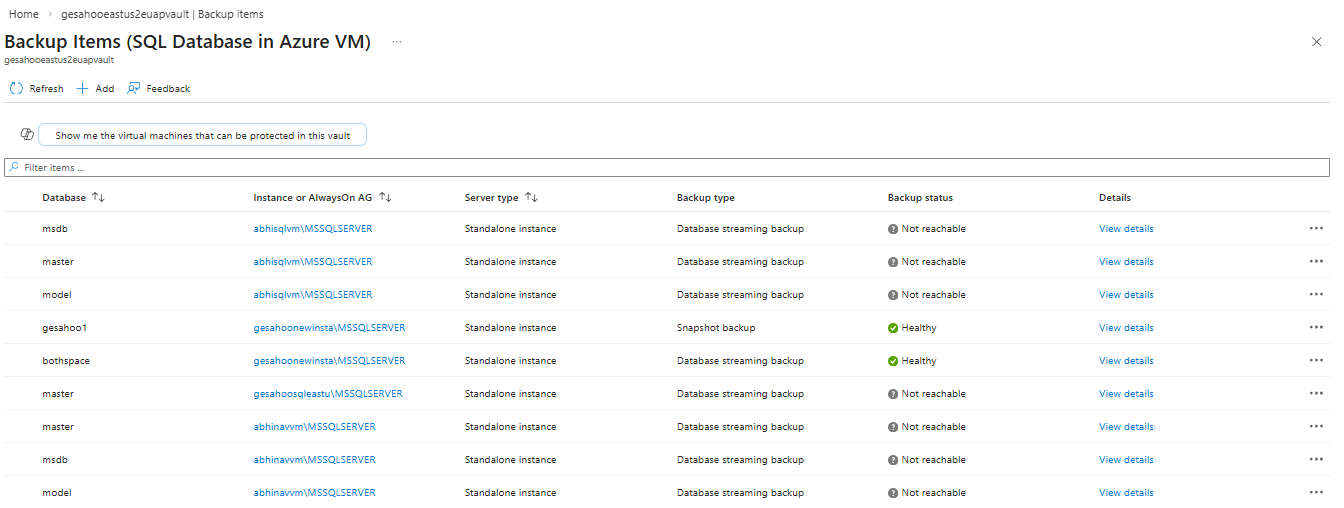Sort by the Instance or AlwaysOn AG arrows
The image size is (1344, 508).
[385, 198]
